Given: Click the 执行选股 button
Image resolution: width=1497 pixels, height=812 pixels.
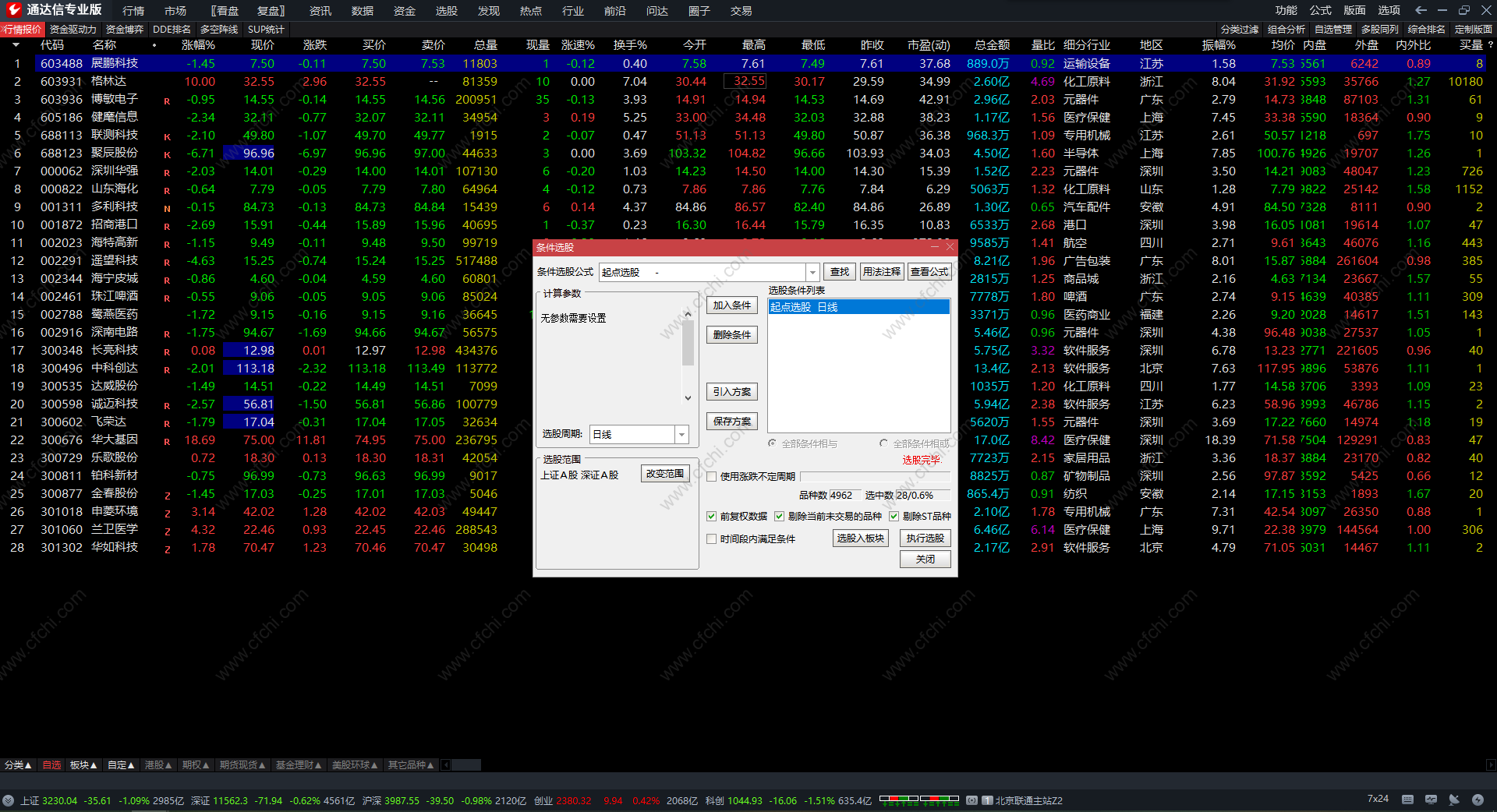Looking at the screenshot, I should click(925, 538).
